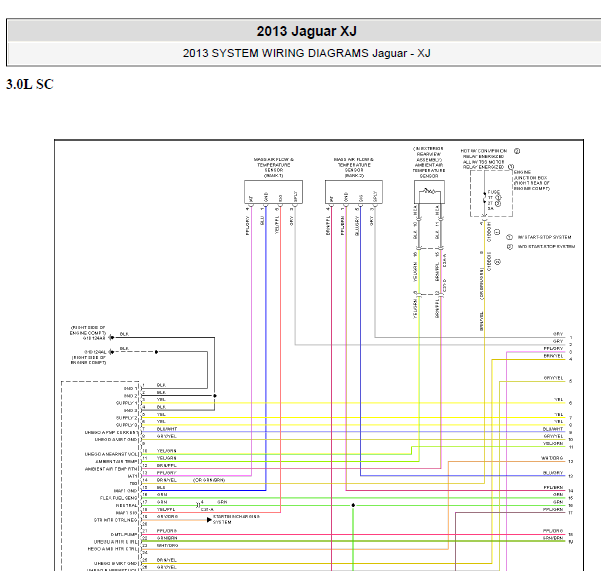The height and width of the screenshot is (571, 601).
Task: Click the "W/O START-STOP SYSTEM" legend note
Action: [546, 247]
